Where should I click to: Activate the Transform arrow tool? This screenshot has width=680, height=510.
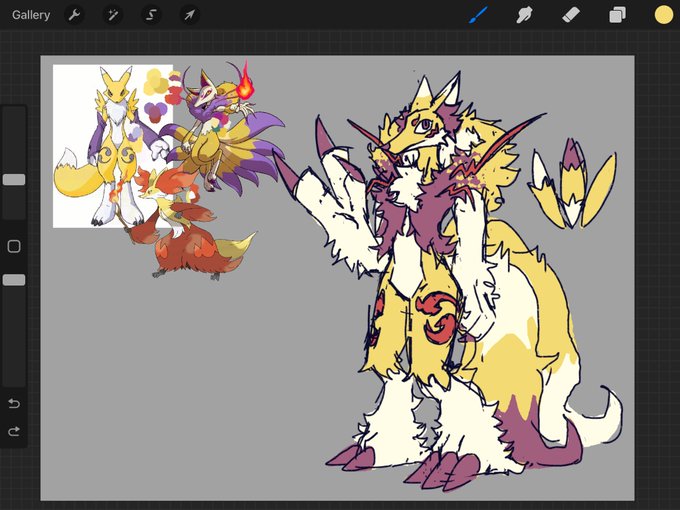click(190, 16)
